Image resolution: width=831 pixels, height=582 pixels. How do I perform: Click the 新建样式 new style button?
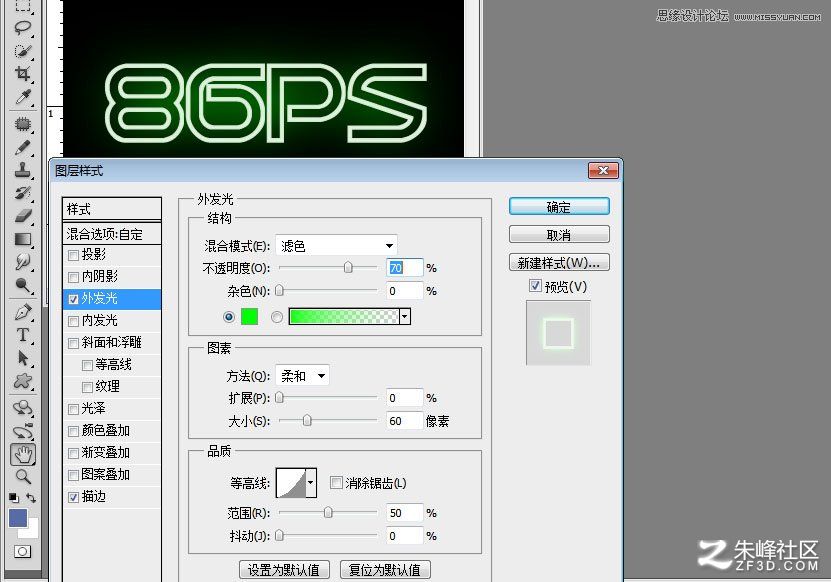(559, 263)
